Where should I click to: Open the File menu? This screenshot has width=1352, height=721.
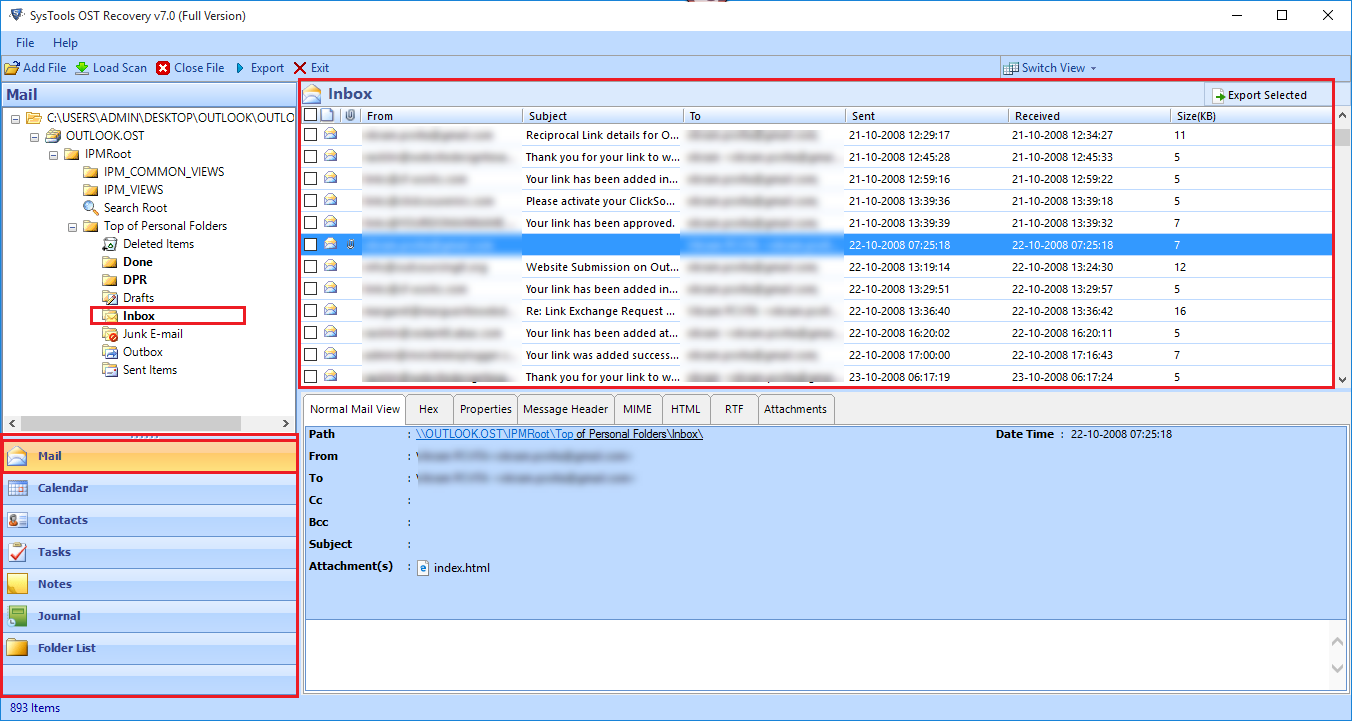pyautogui.click(x=25, y=43)
